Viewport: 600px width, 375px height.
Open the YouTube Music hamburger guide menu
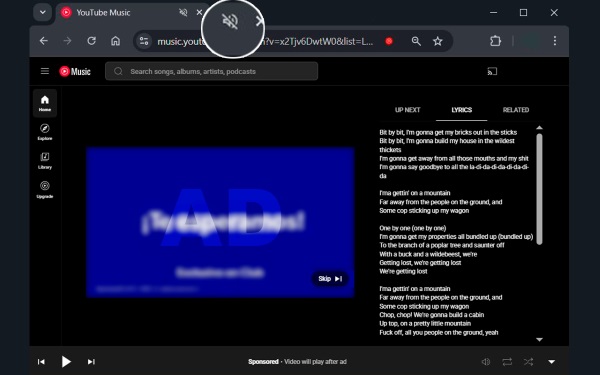pos(45,71)
